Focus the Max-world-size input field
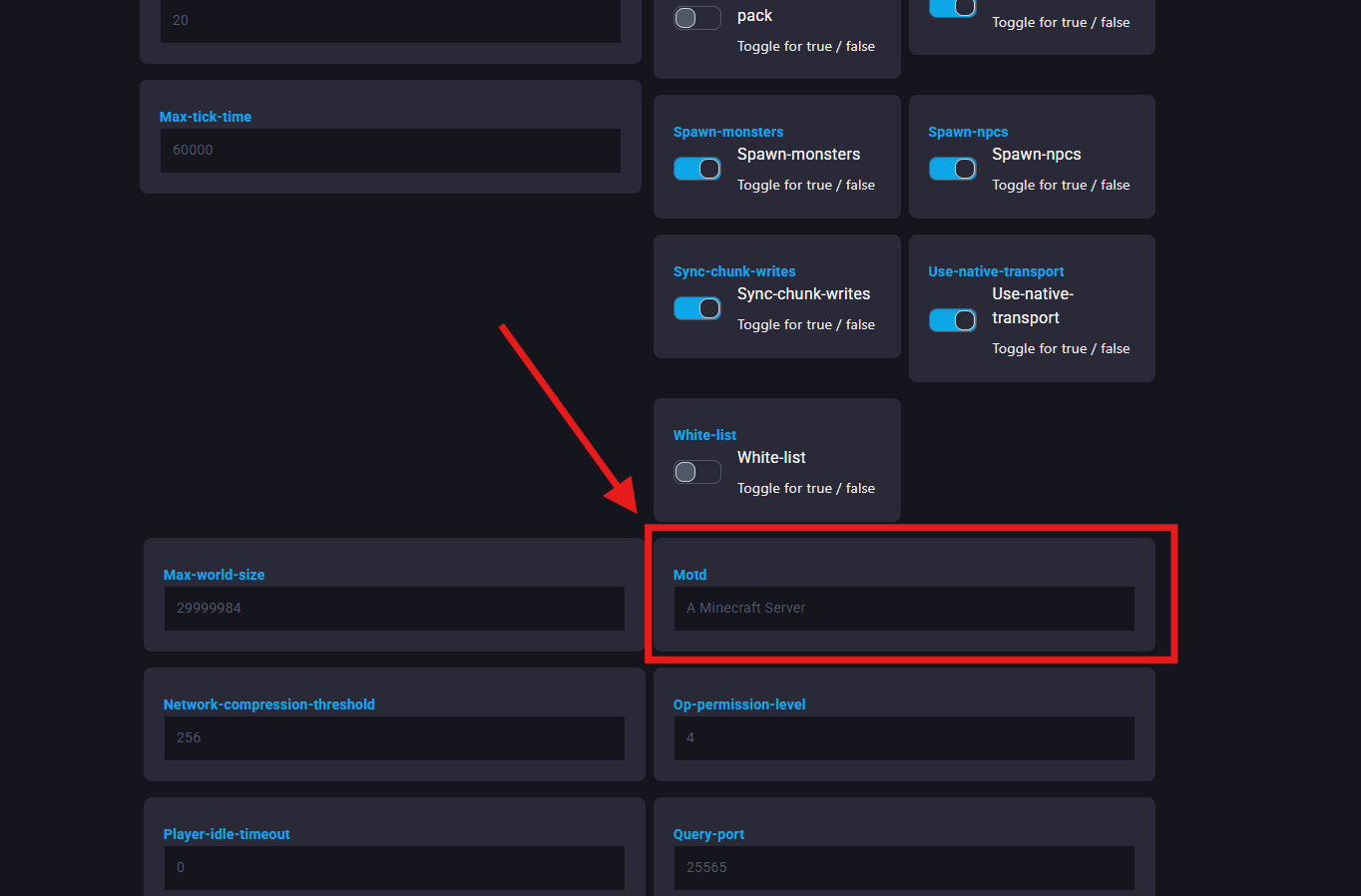 tap(394, 608)
